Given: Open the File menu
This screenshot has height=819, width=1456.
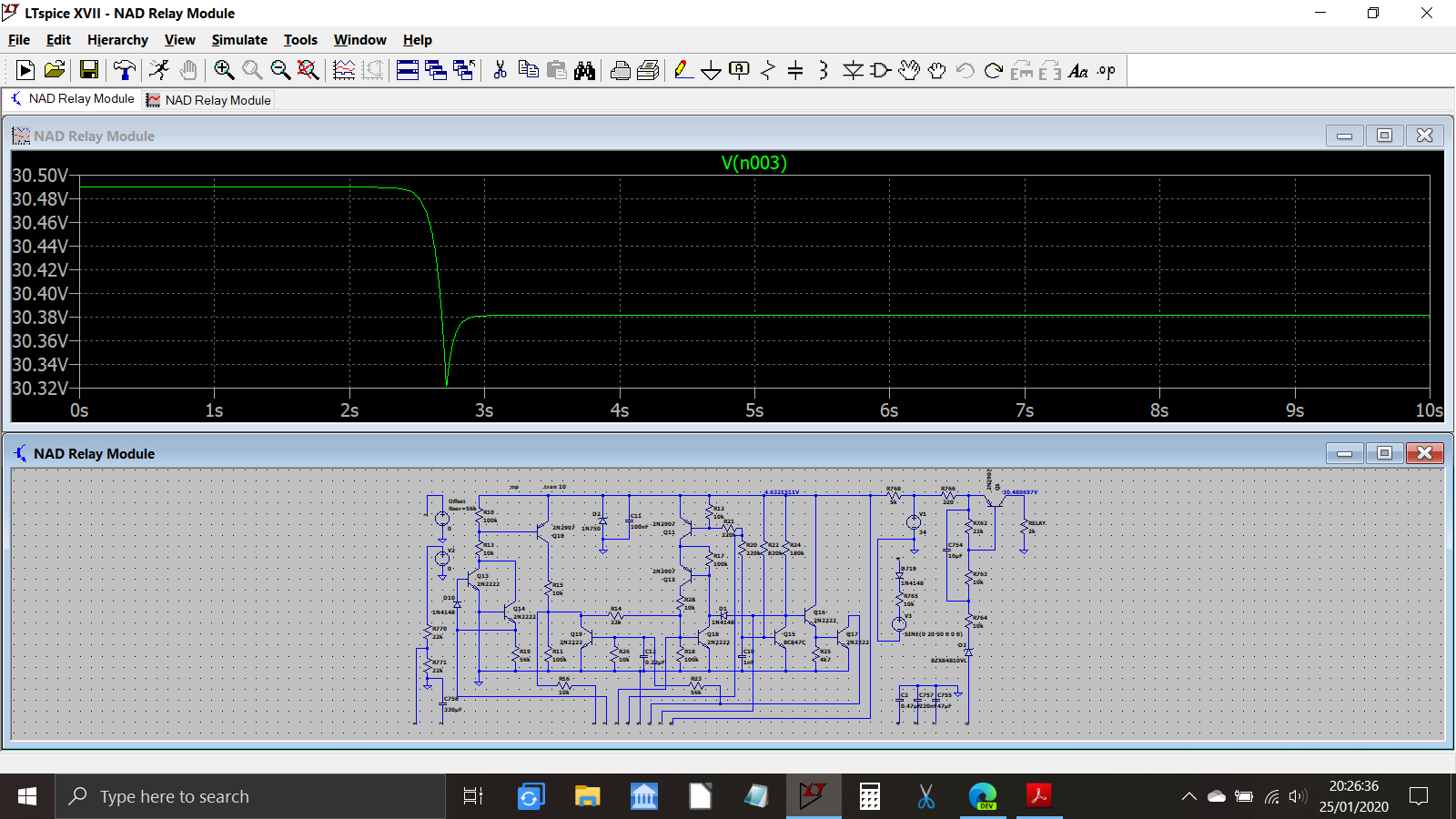Looking at the screenshot, I should (19, 40).
